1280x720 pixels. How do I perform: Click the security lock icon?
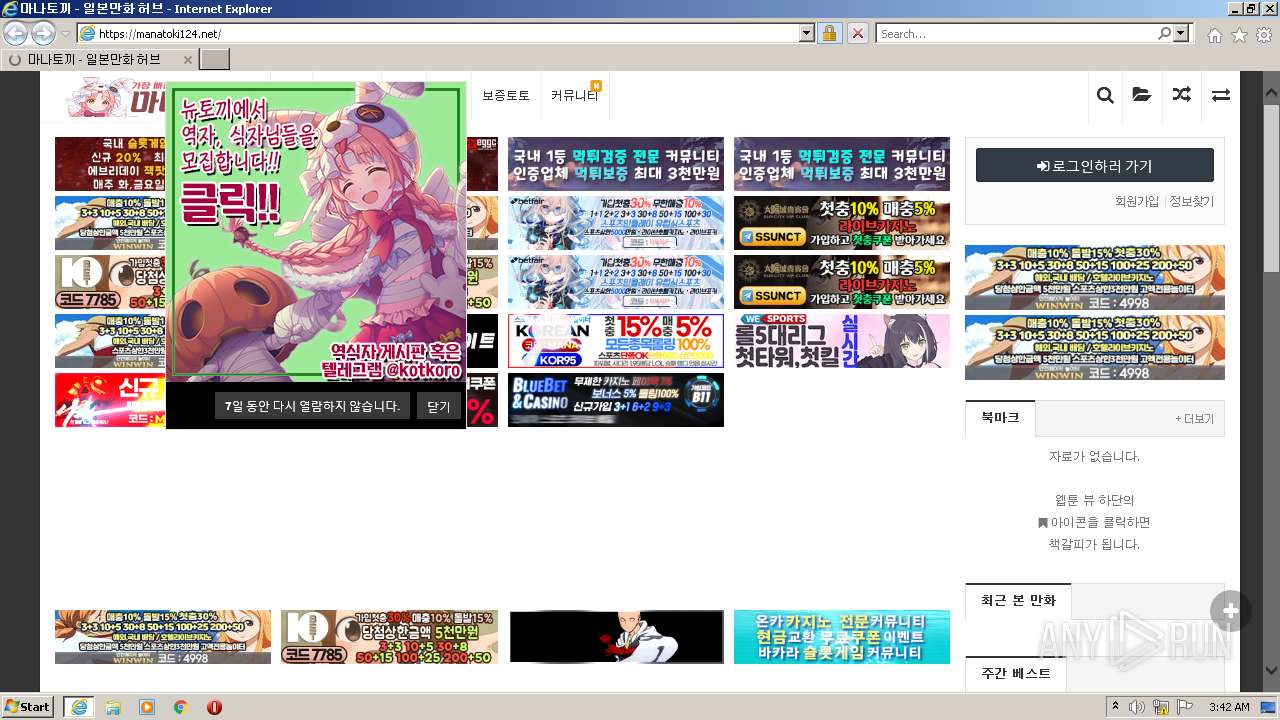point(829,33)
